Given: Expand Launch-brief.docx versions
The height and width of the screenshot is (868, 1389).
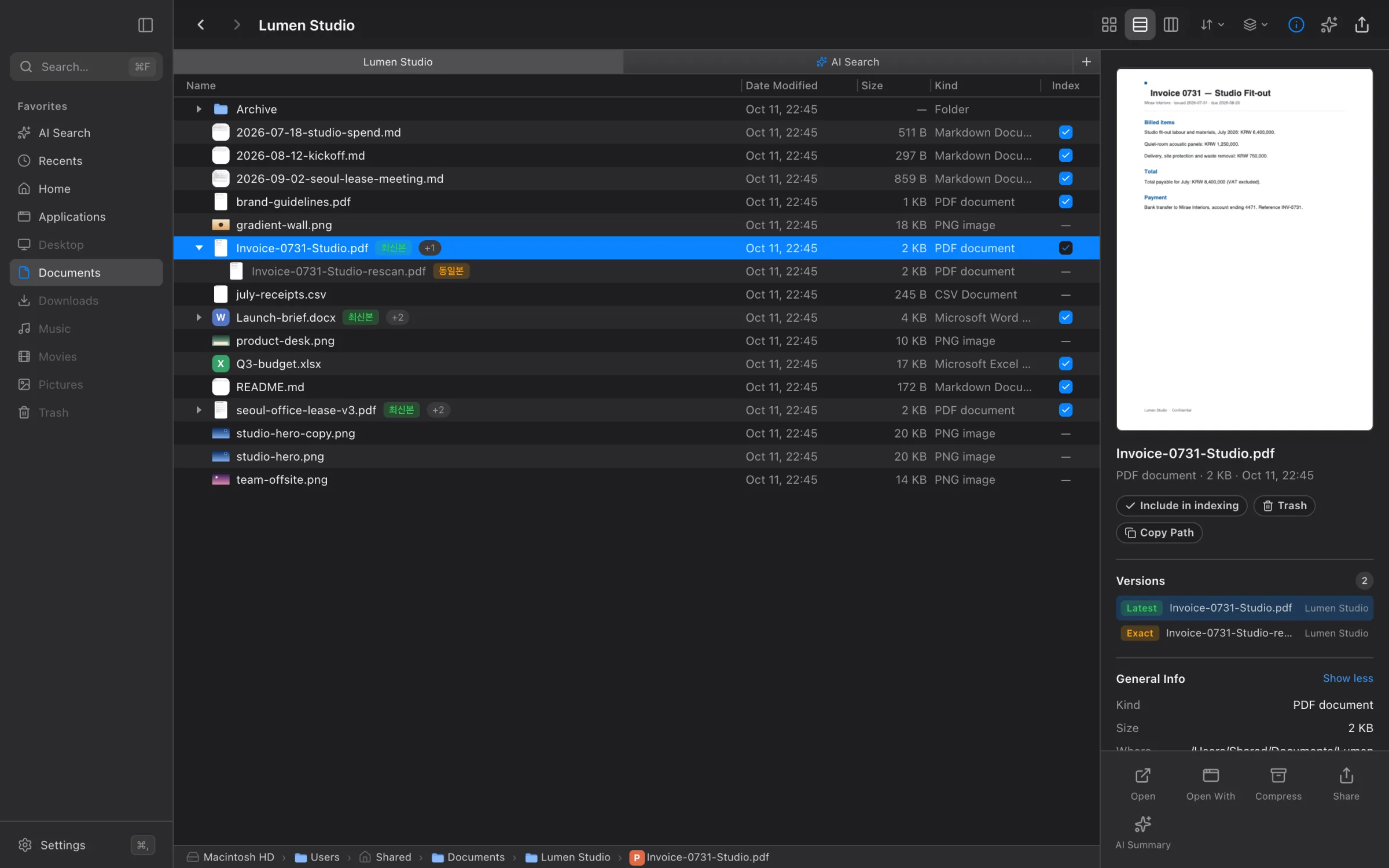Looking at the screenshot, I should [x=199, y=318].
